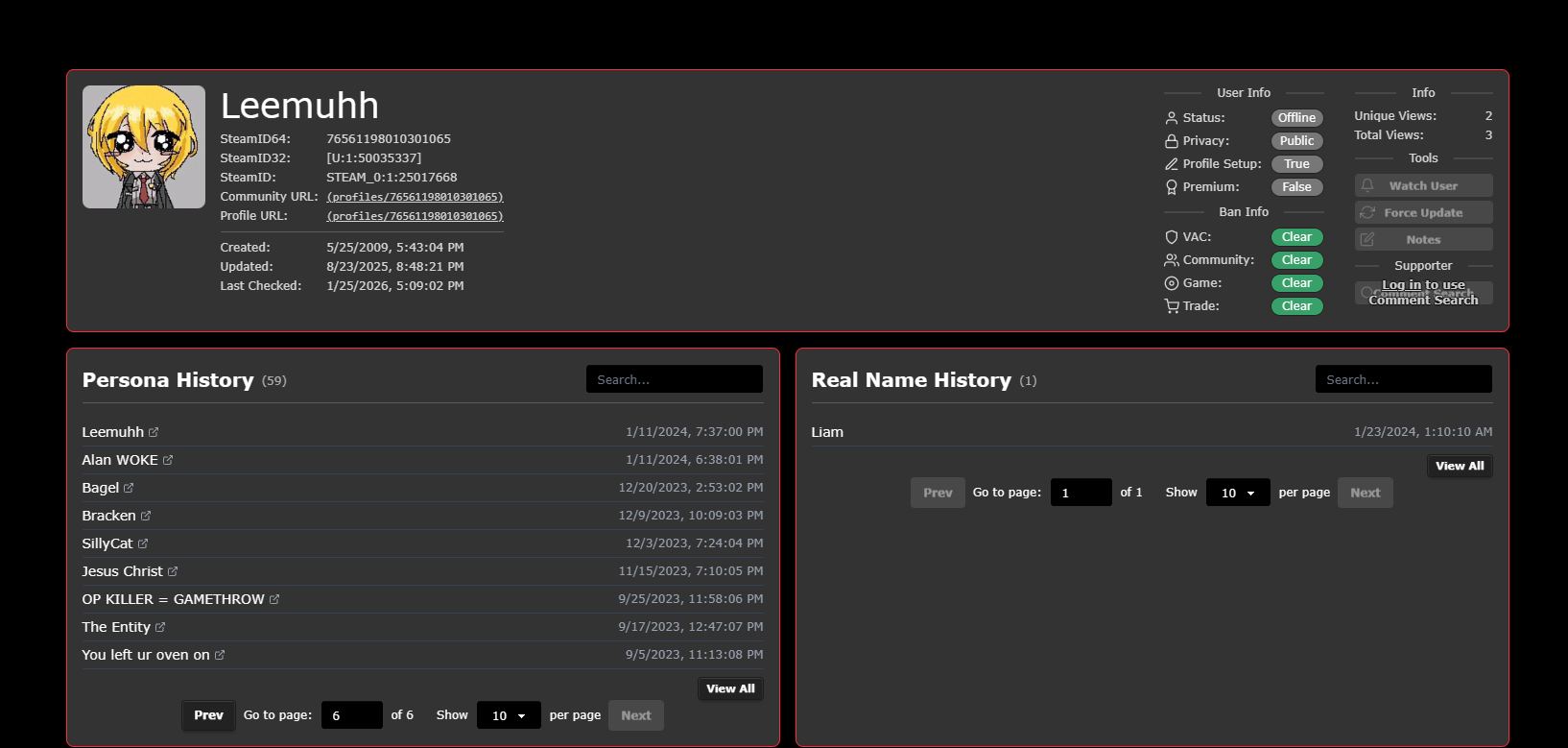
Task: View All persona history entries
Action: [x=730, y=688]
